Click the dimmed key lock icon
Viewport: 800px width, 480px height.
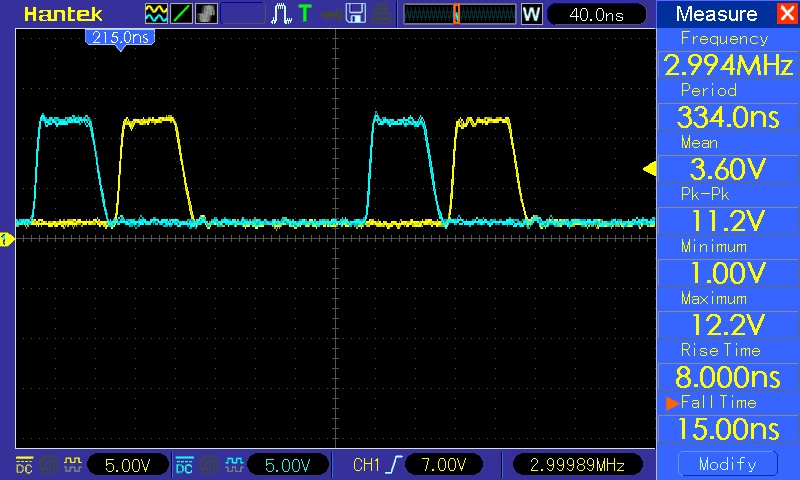pyautogui.click(x=332, y=14)
